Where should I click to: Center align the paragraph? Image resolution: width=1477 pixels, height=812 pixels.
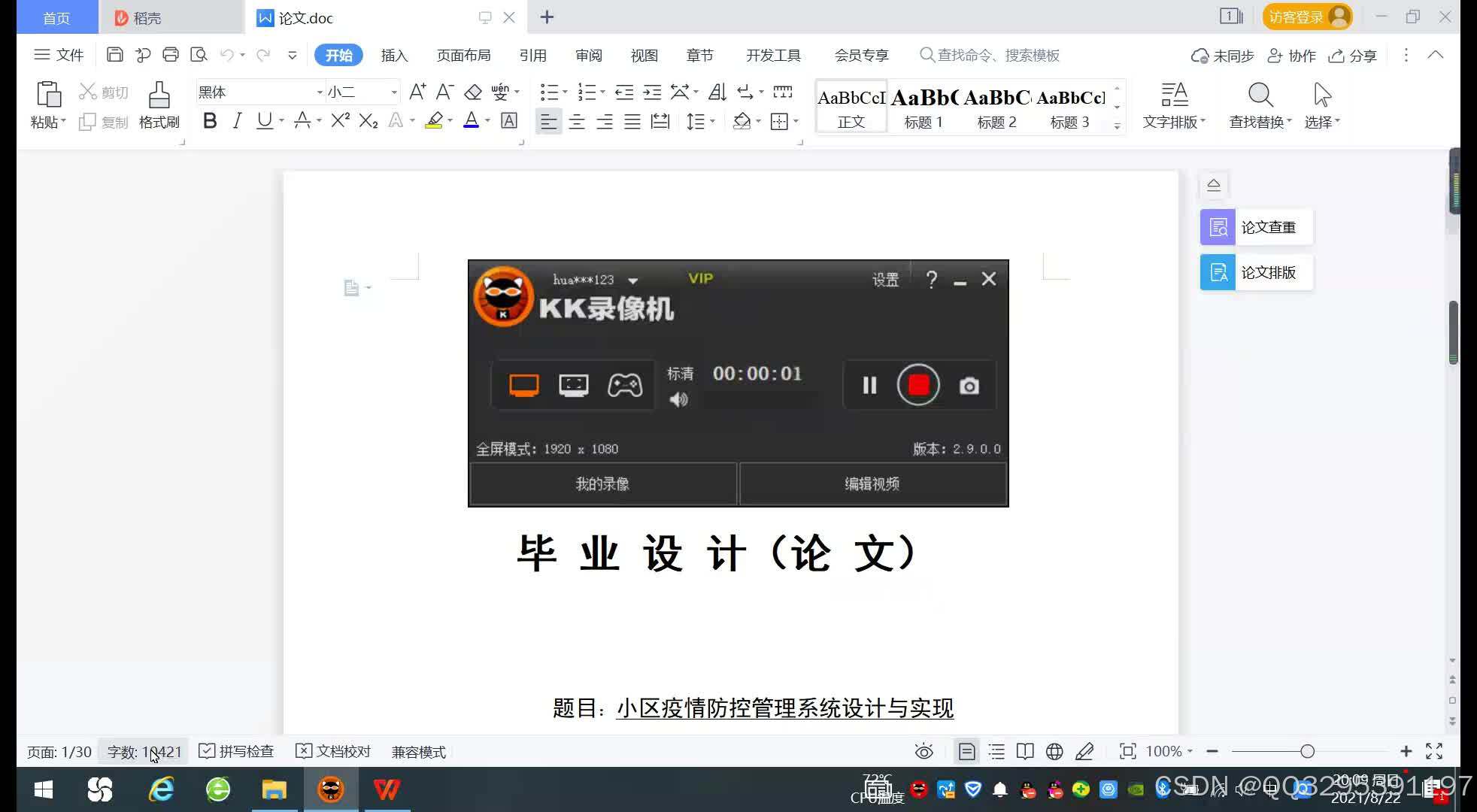(x=577, y=121)
